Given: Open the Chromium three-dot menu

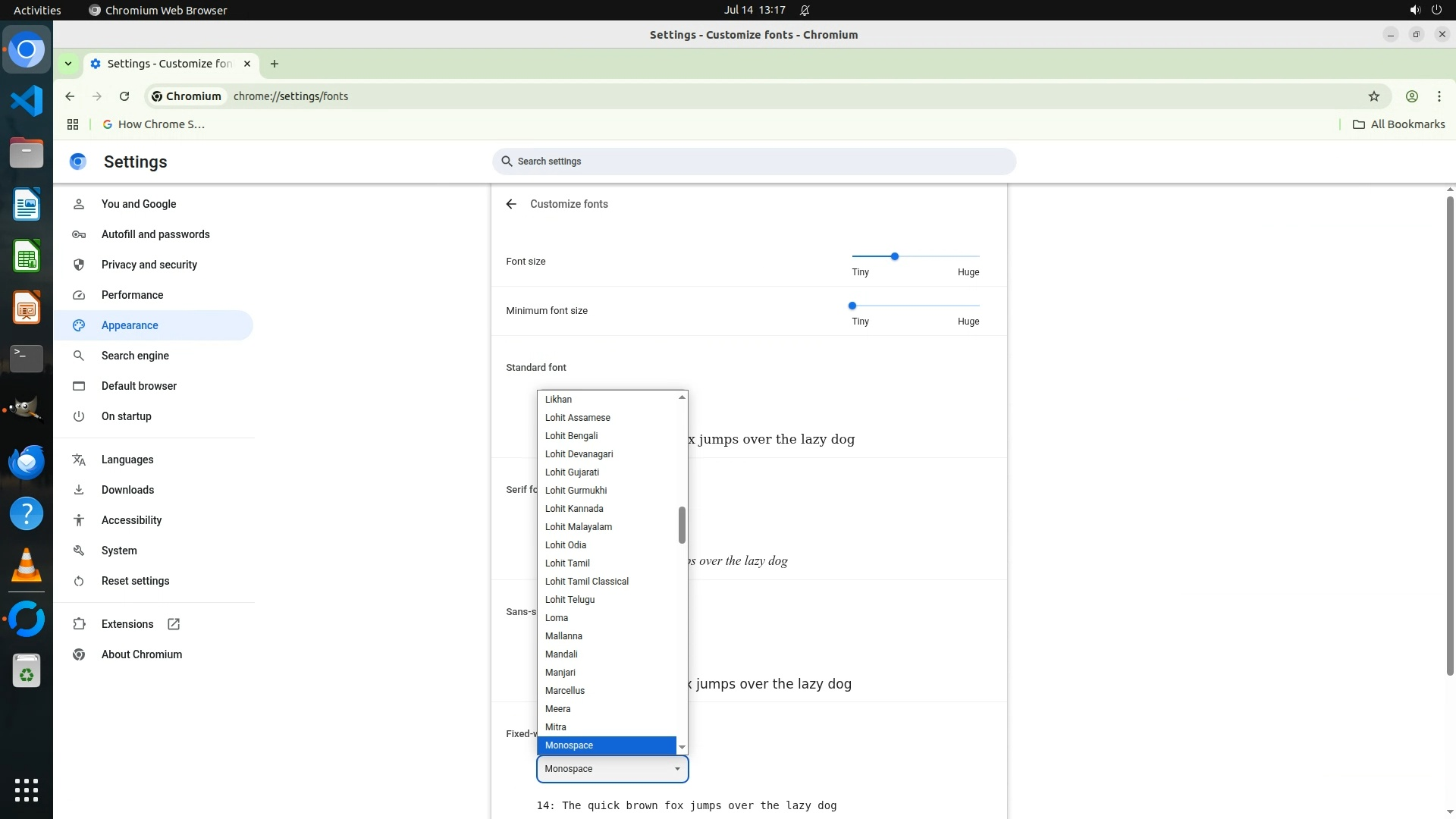Looking at the screenshot, I should point(1439,96).
